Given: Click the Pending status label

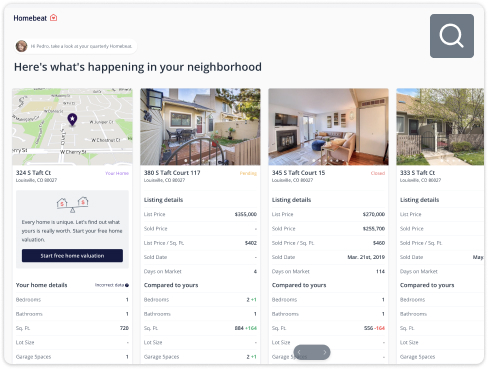Looking at the screenshot, I should tap(248, 173).
